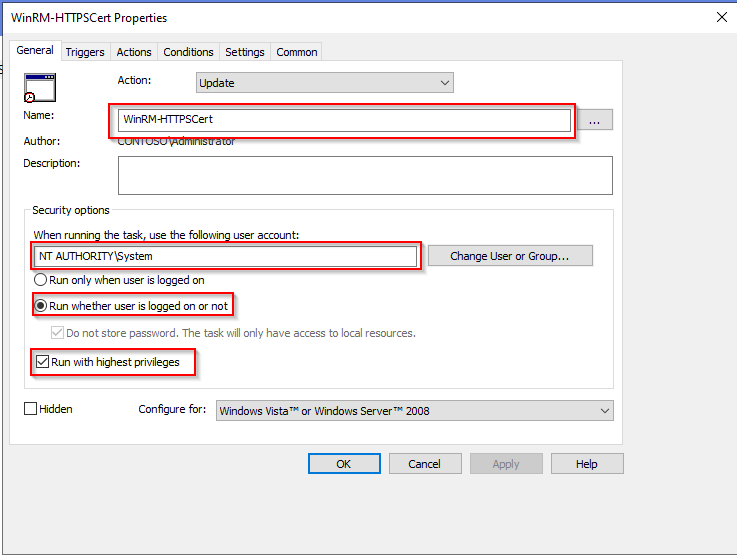Open the Action dropdown set to Update
The width and height of the screenshot is (737, 556).
click(324, 83)
